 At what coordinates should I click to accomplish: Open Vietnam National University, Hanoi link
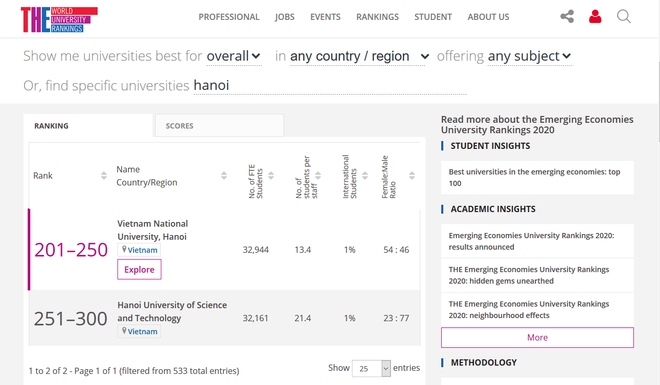(153, 230)
